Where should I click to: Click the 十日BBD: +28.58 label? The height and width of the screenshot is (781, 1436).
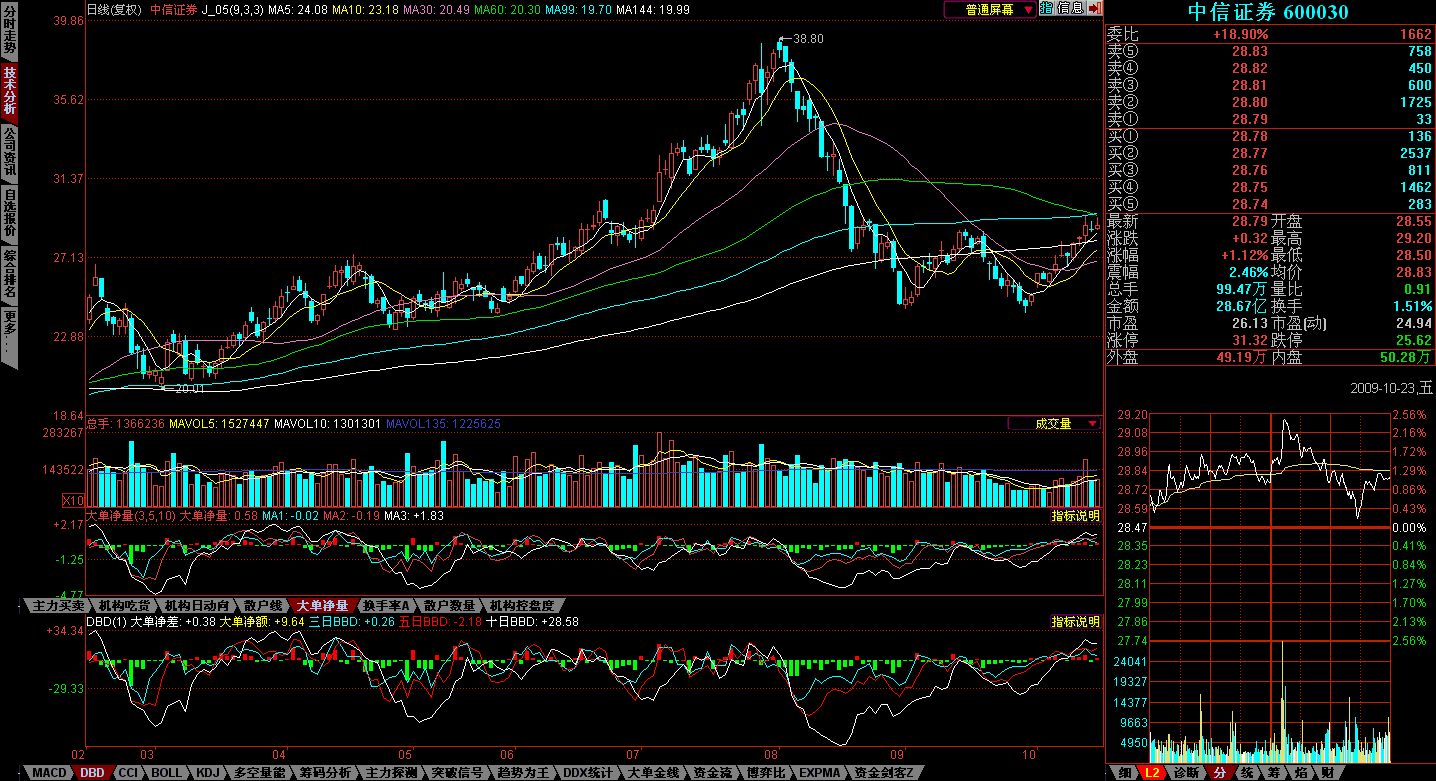[531, 622]
